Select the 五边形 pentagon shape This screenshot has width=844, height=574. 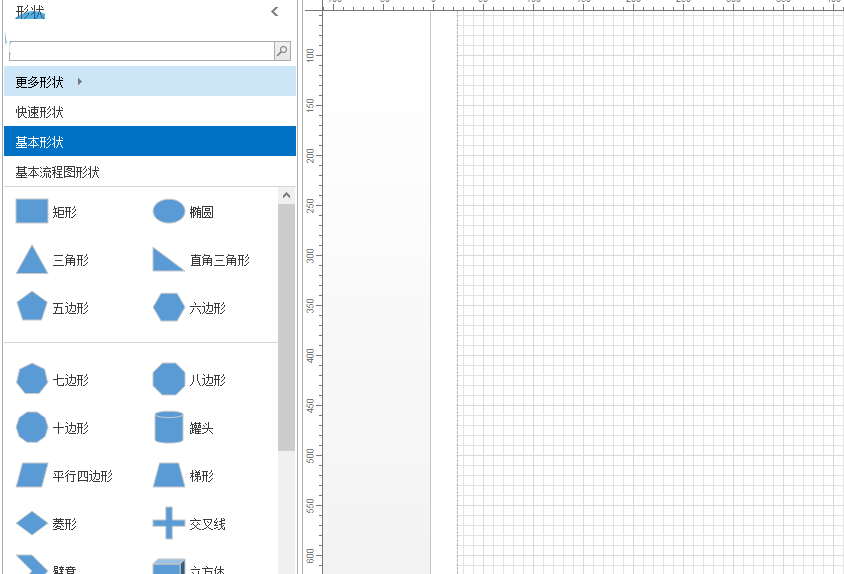click(32, 308)
